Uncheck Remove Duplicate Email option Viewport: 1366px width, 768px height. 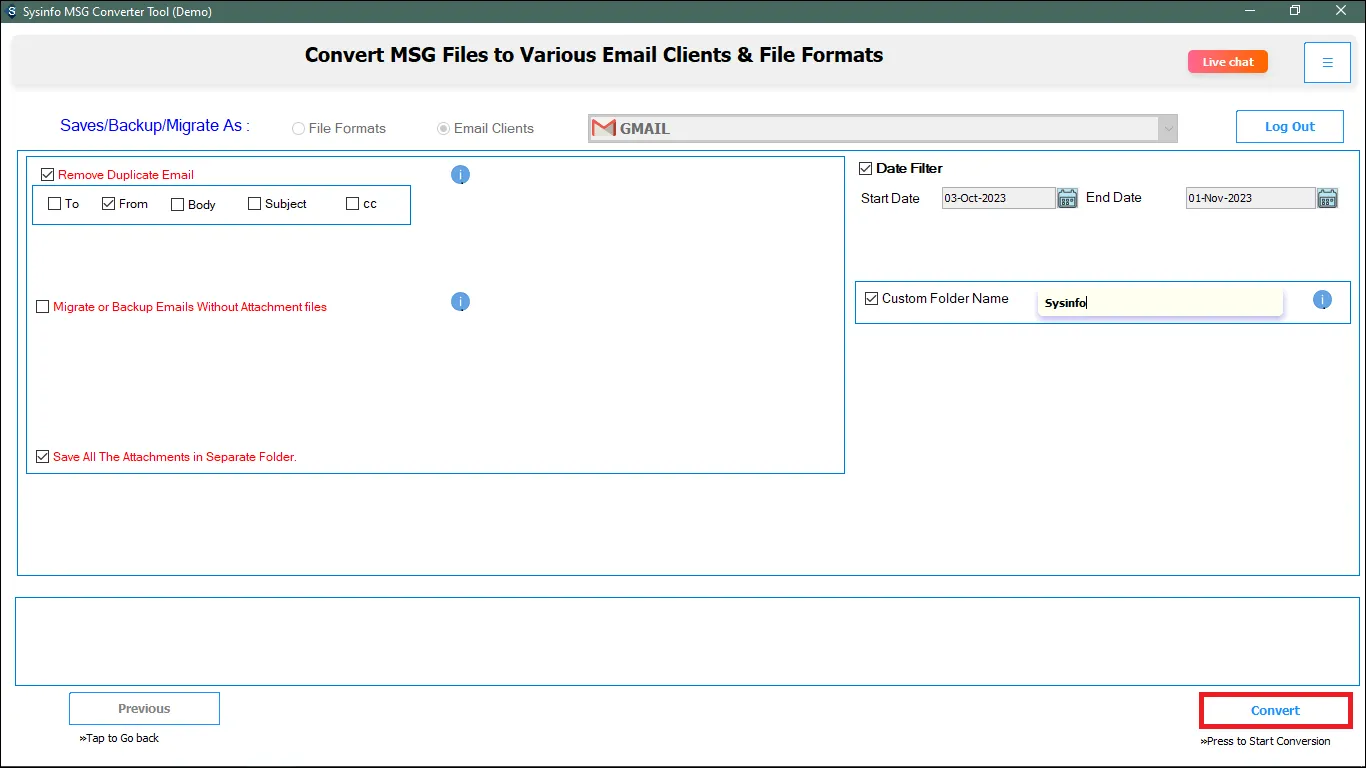coord(48,175)
